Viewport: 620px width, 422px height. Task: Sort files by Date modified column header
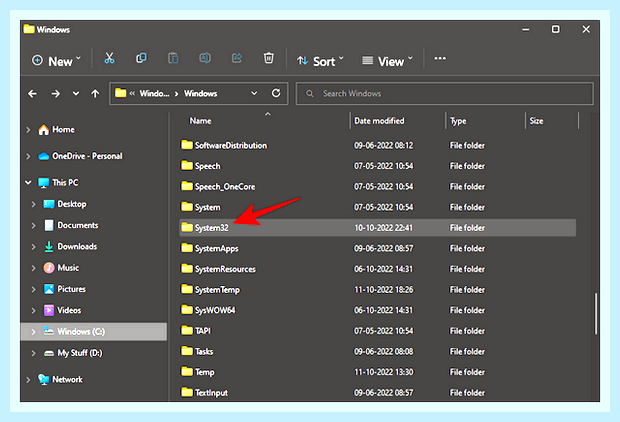[379, 121]
